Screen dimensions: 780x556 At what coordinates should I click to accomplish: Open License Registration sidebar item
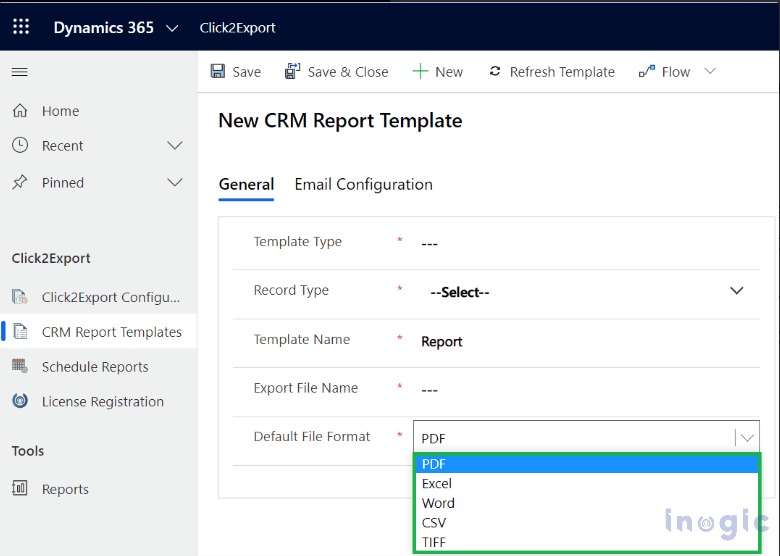click(102, 401)
